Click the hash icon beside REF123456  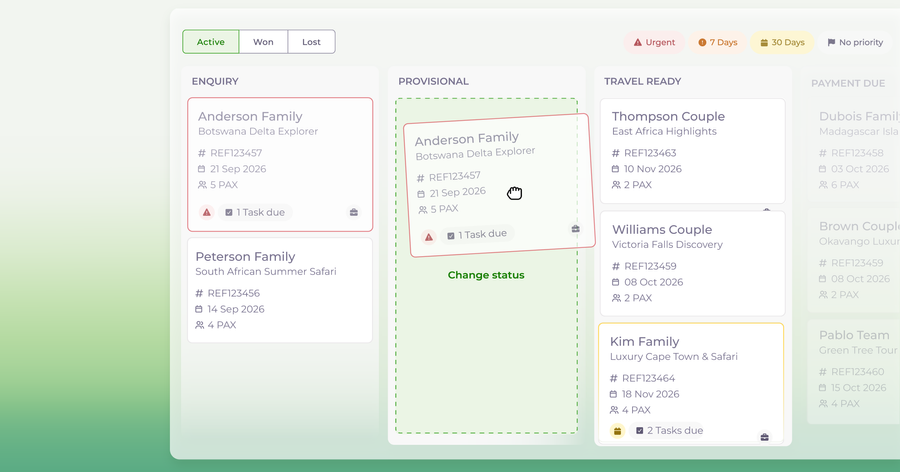click(x=199, y=293)
